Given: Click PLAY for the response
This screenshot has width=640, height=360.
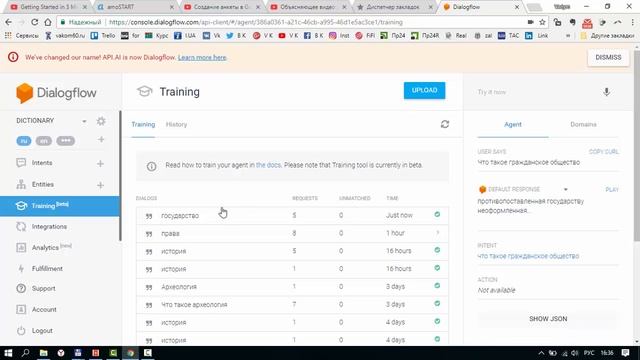Looking at the screenshot, I should 612,190.
